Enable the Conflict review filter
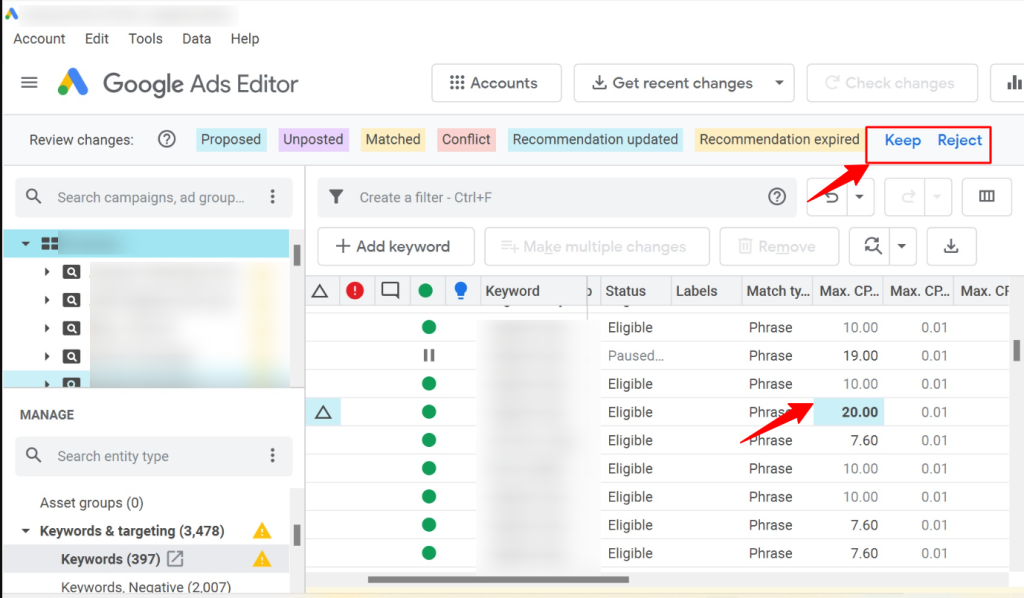The height and width of the screenshot is (598, 1024). 465,139
